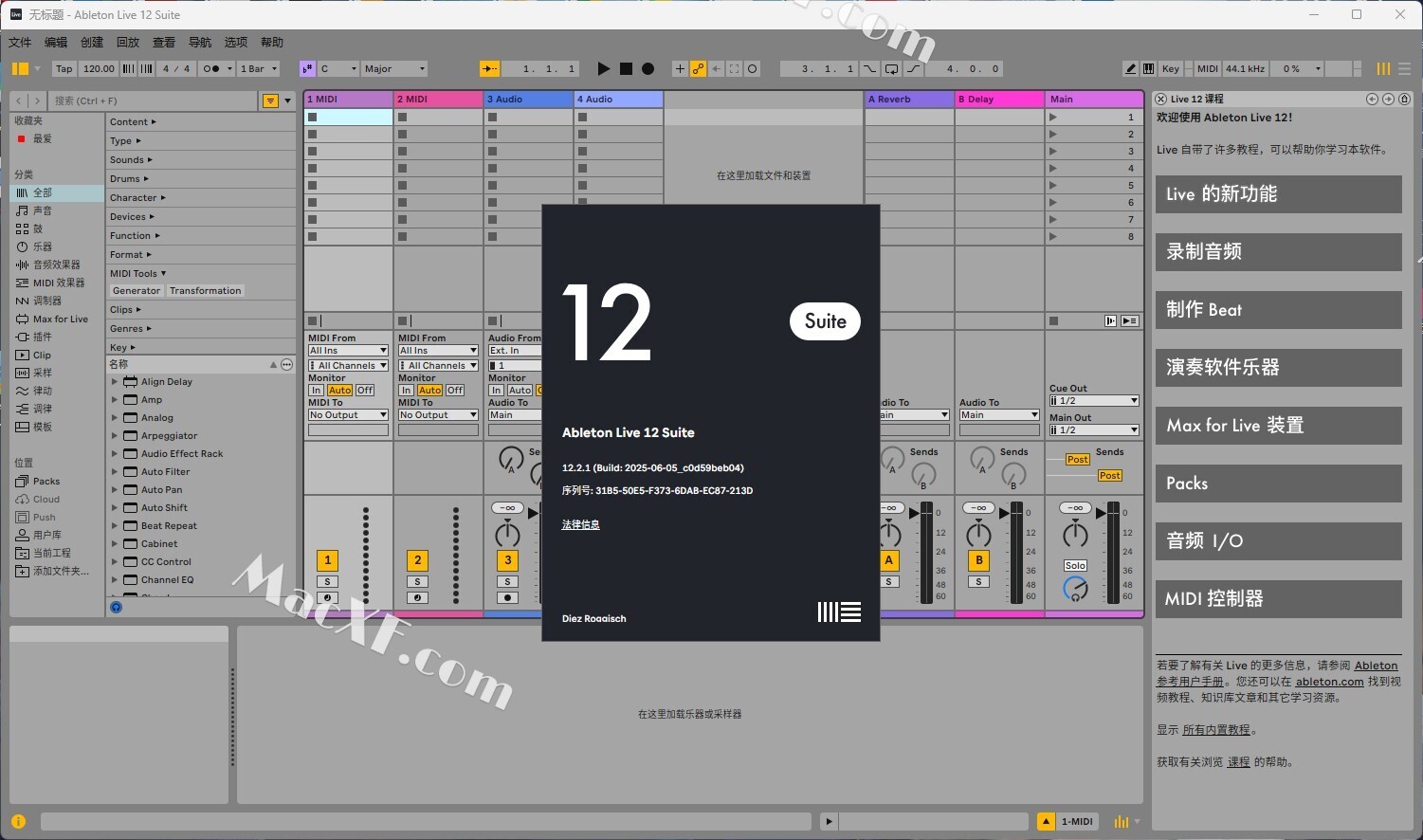Go to next Help View lesson page
This screenshot has height=840, width=1423.
[x=1388, y=99]
